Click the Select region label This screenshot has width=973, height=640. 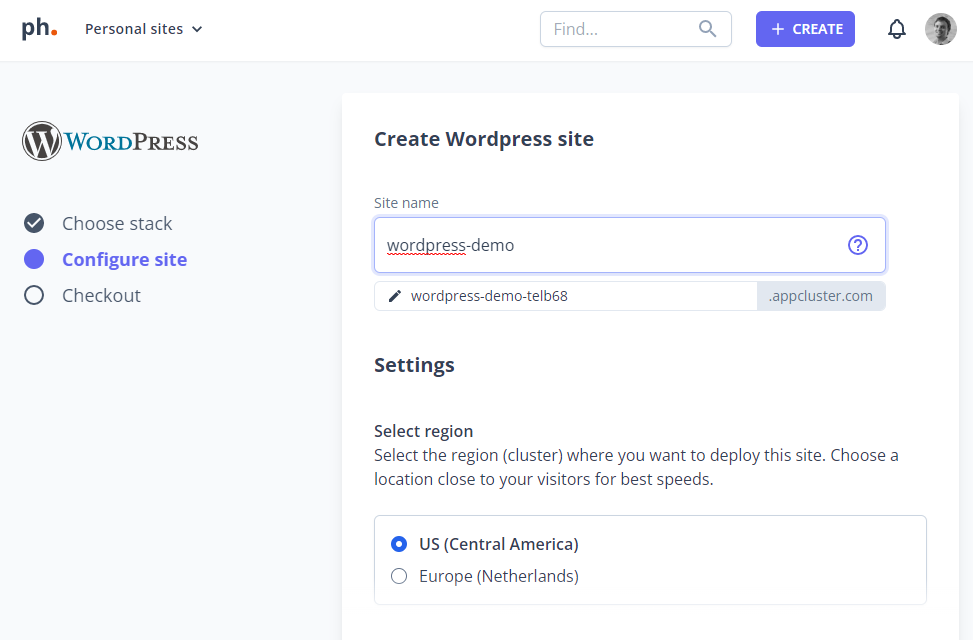click(x=423, y=431)
